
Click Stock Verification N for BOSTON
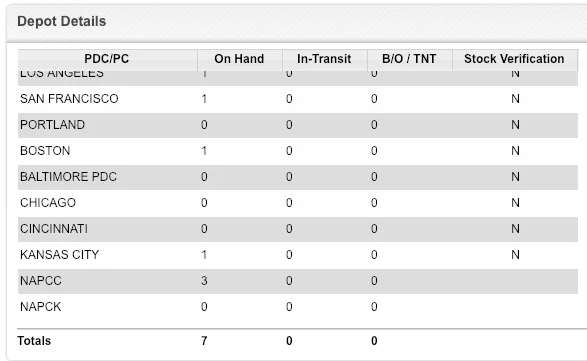[515, 151]
